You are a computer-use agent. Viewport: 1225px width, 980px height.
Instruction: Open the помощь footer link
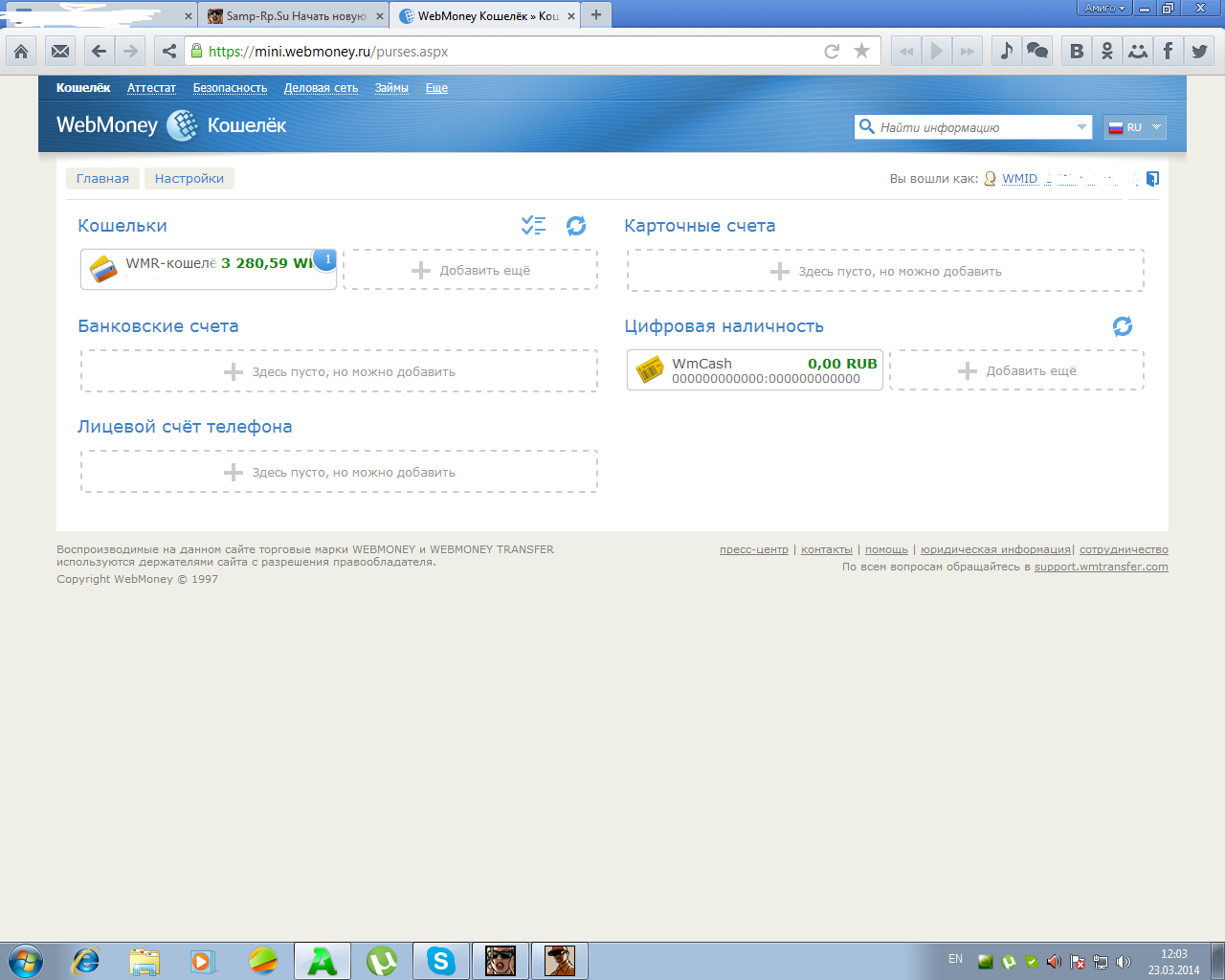[886, 549]
